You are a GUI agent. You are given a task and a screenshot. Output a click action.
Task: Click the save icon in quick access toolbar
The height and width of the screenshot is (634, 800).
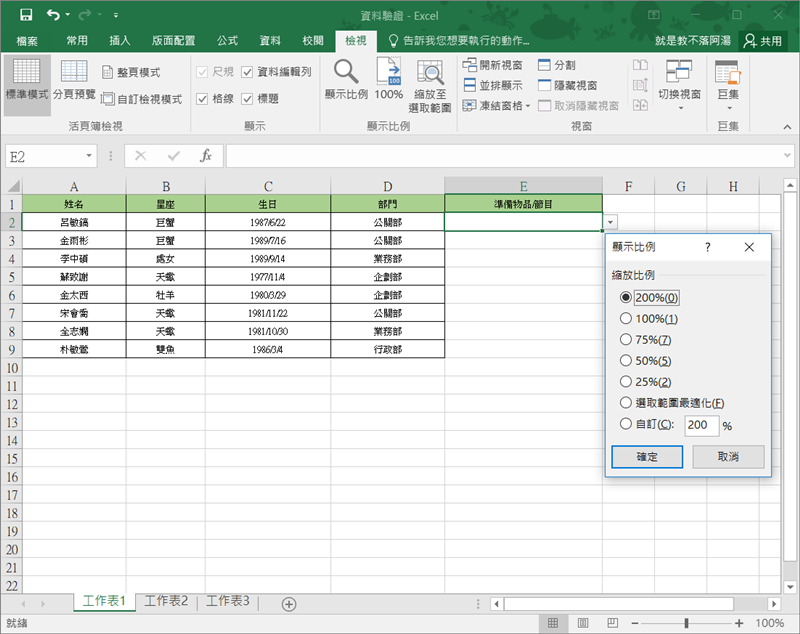(26, 16)
